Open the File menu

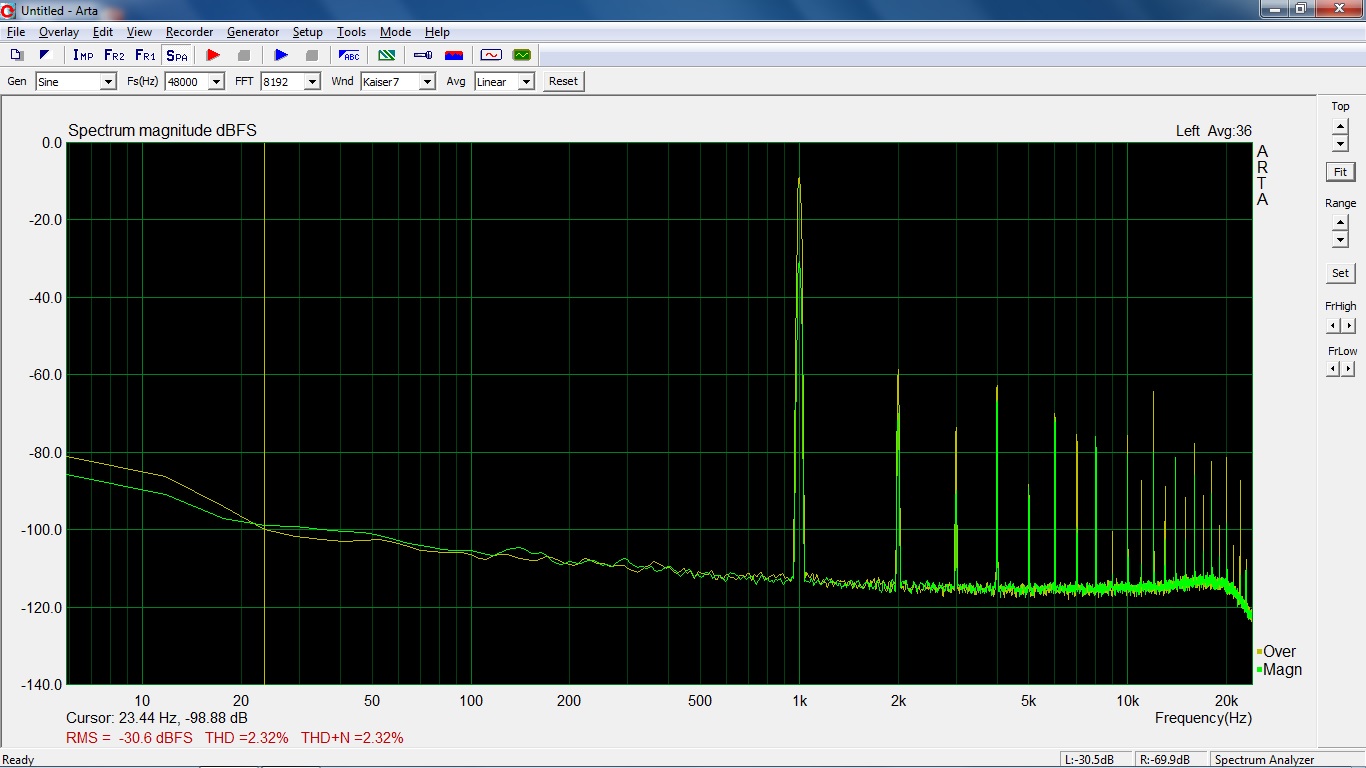click(16, 32)
